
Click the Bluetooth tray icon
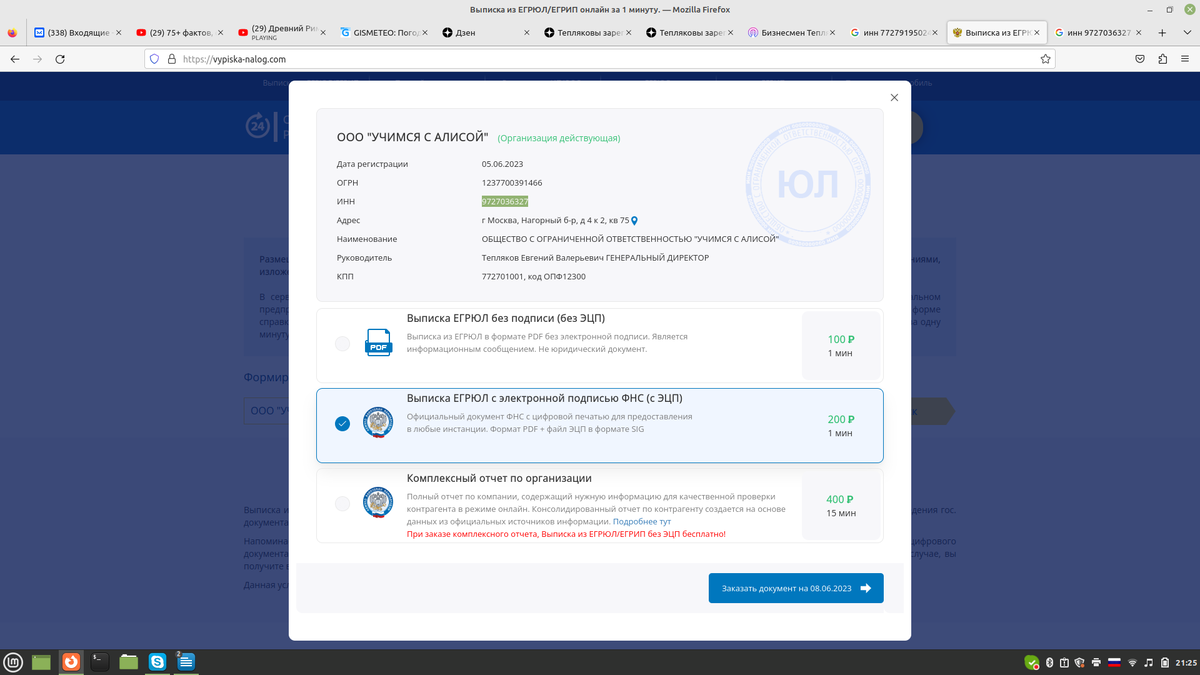coord(1049,663)
